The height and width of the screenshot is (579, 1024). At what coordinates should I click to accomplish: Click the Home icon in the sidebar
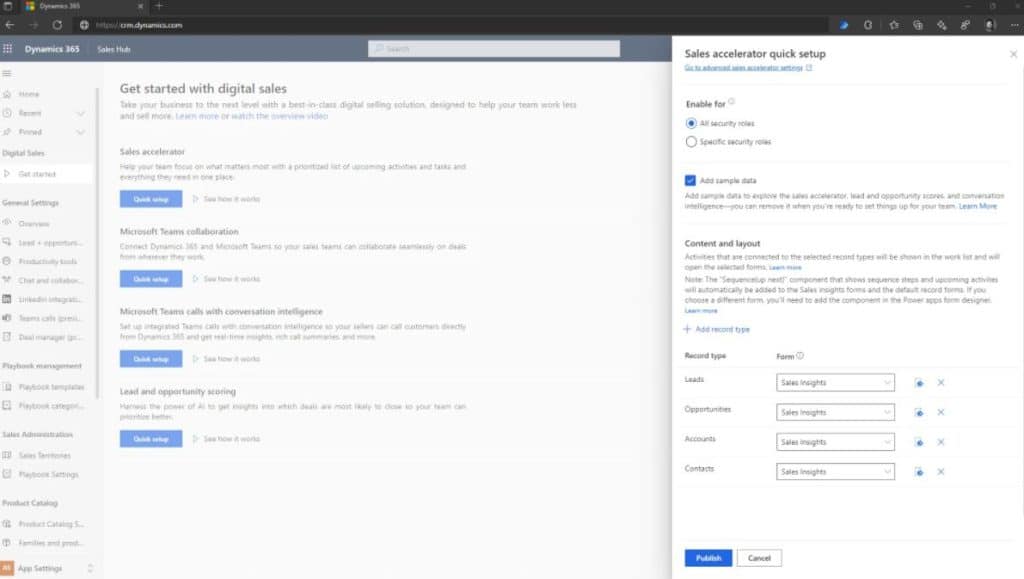tap(7, 94)
